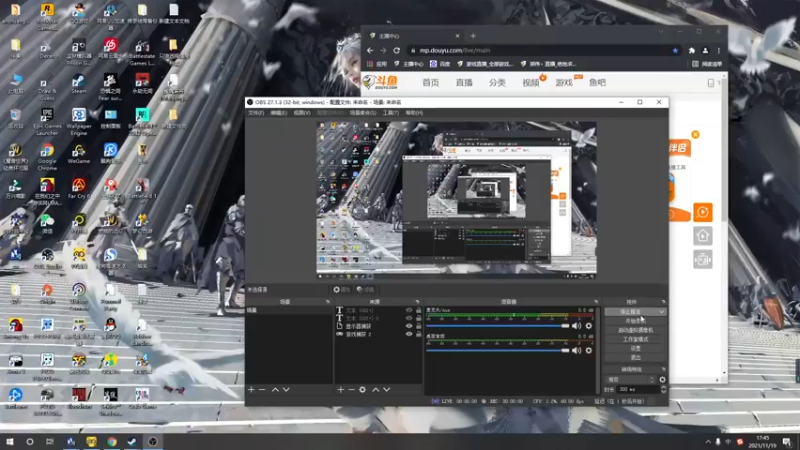The height and width of the screenshot is (450, 800).
Task: Click the OBS icon in the taskbar
Action: (x=153, y=441)
